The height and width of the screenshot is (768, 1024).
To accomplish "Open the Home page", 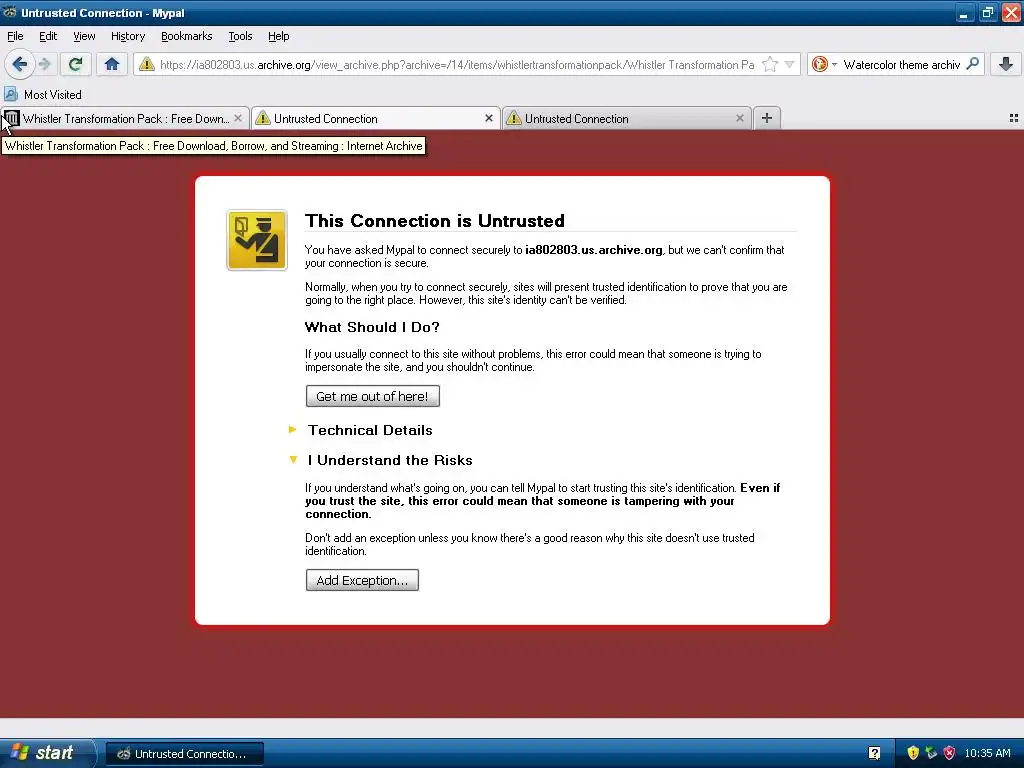I will [x=112, y=64].
